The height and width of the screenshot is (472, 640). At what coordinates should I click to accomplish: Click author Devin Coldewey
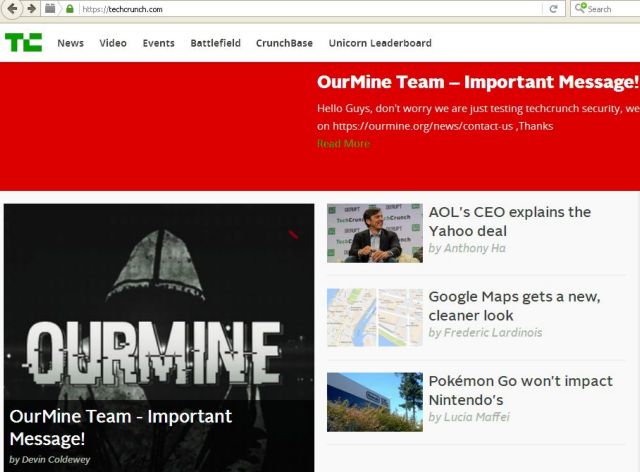(56, 460)
